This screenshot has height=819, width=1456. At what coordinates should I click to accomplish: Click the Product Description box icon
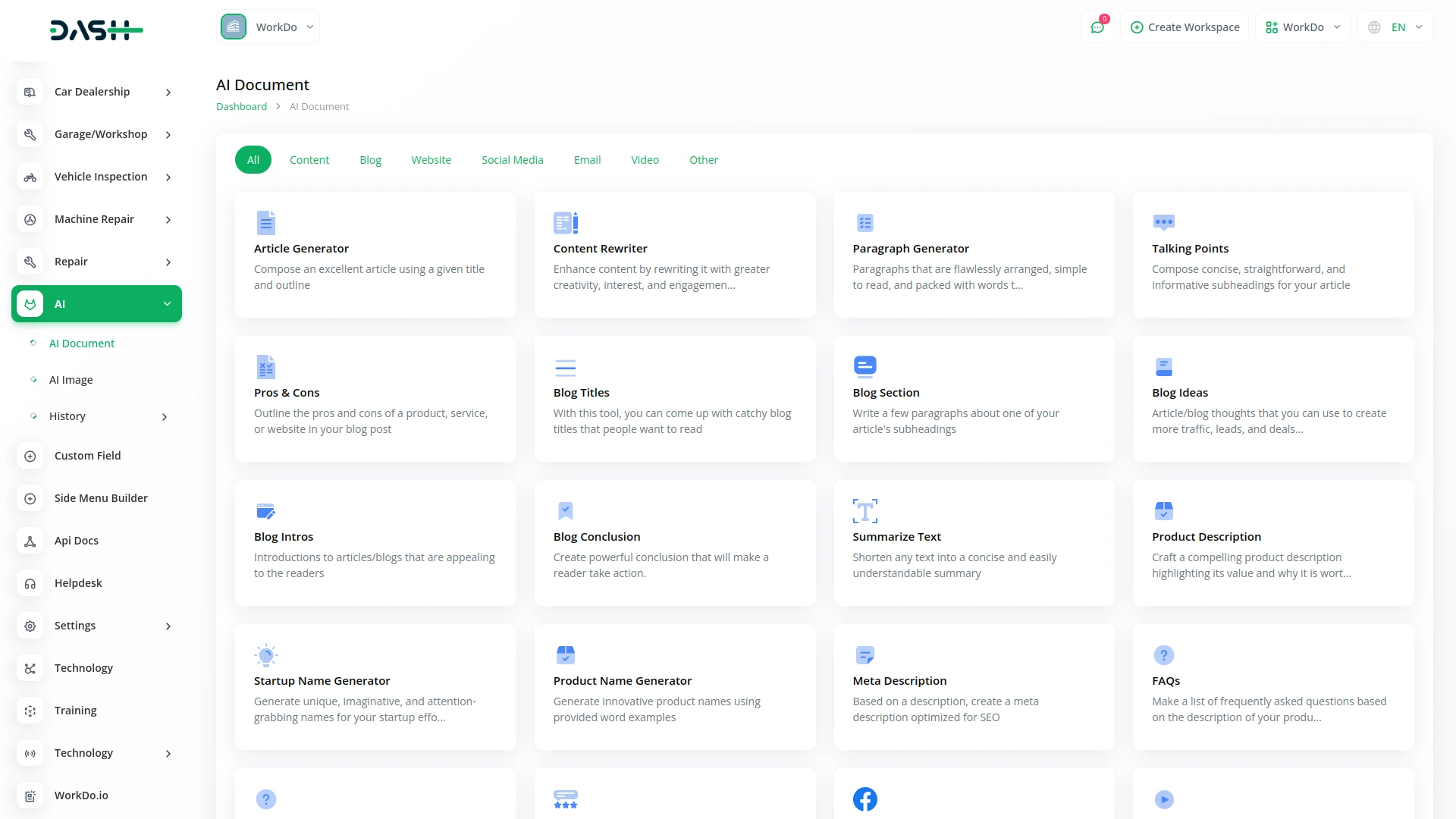(x=1164, y=511)
